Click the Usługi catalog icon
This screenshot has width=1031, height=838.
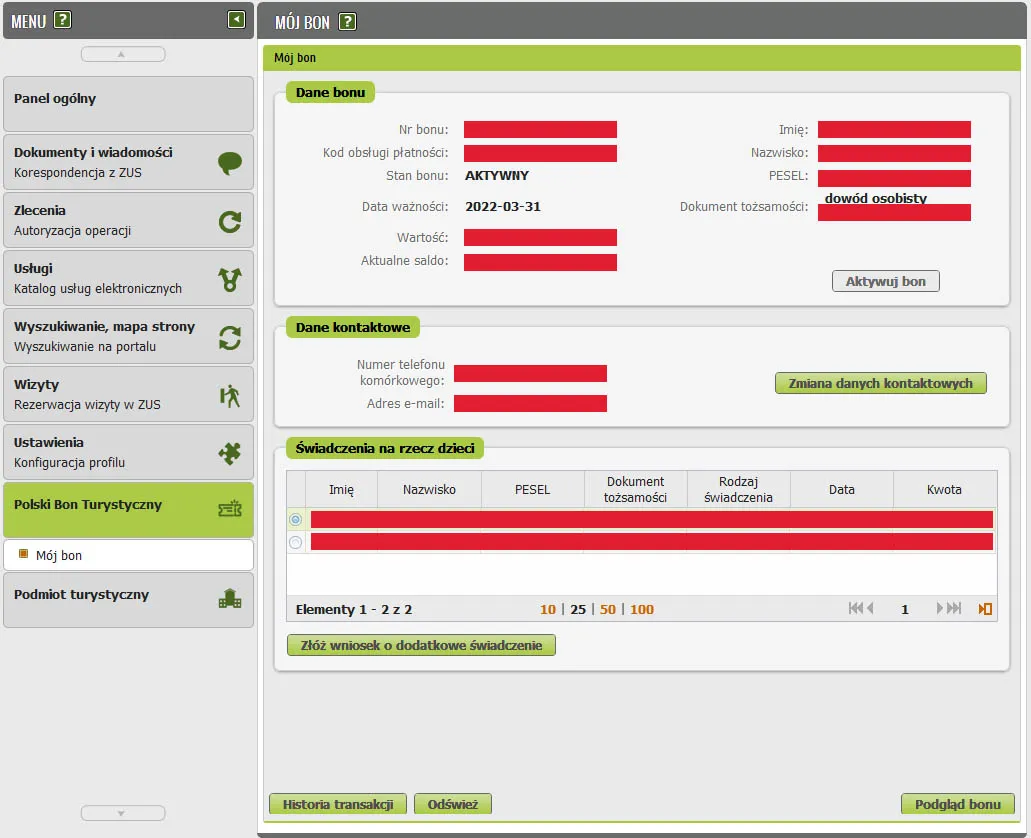point(229,280)
